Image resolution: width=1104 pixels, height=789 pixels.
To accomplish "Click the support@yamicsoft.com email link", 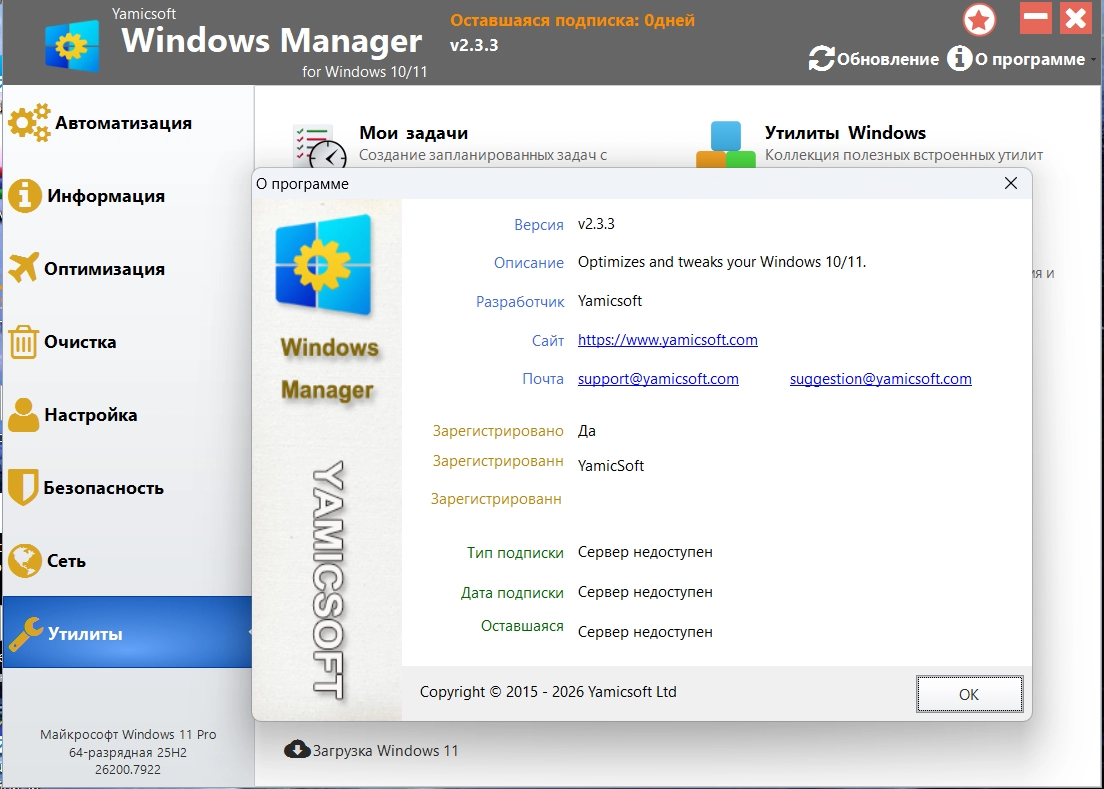I will (x=658, y=379).
